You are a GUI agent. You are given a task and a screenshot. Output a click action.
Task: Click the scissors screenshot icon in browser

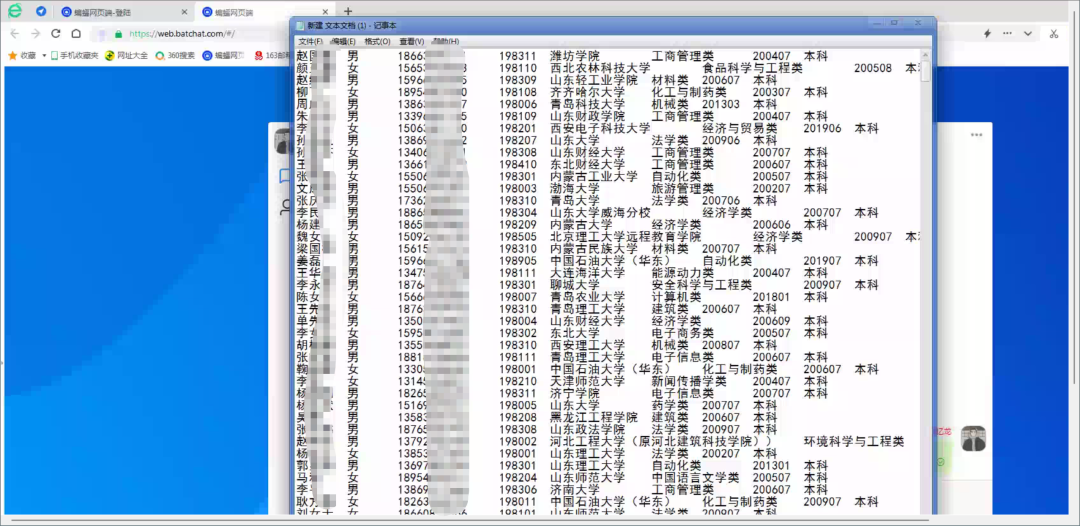click(1054, 33)
